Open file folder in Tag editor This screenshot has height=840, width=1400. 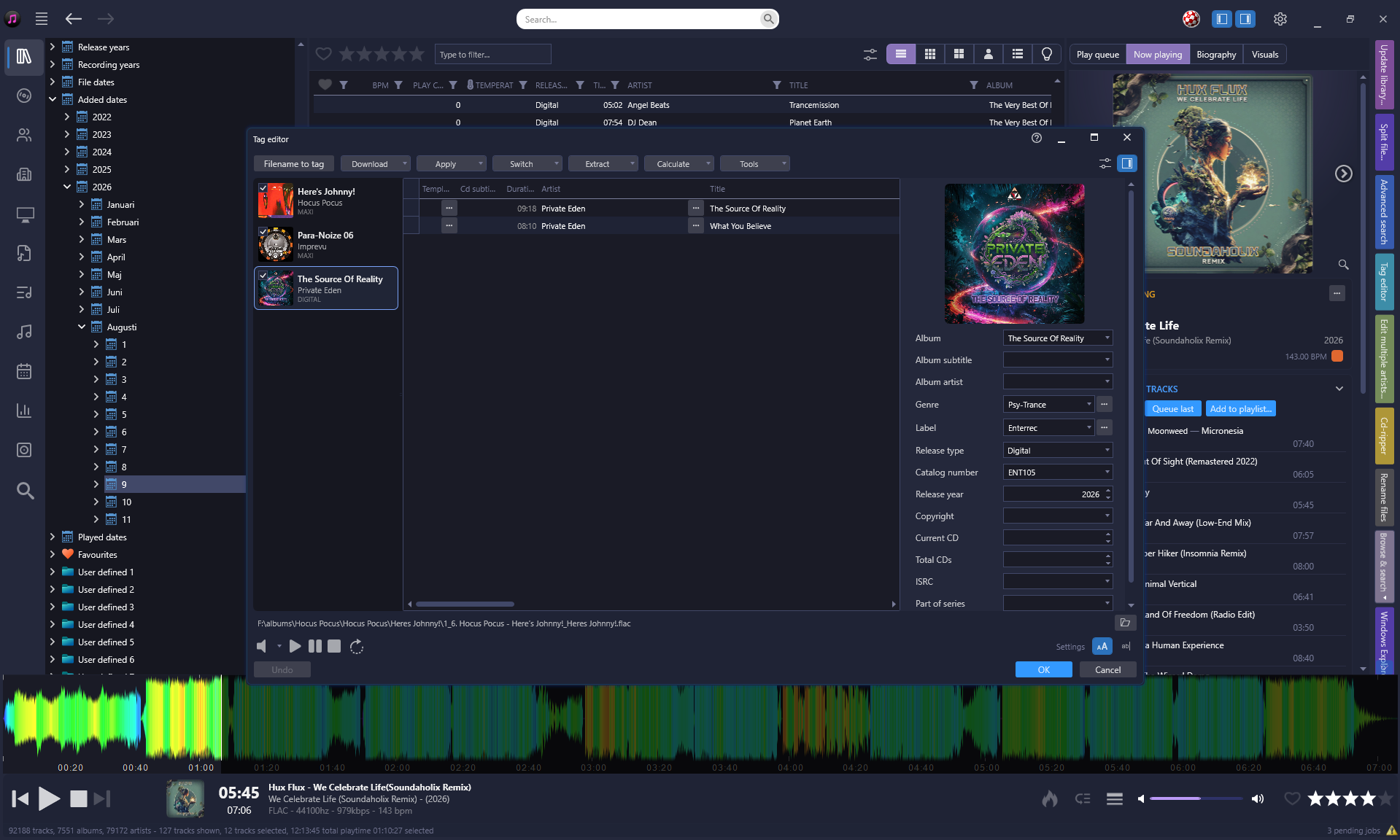click(x=1125, y=623)
